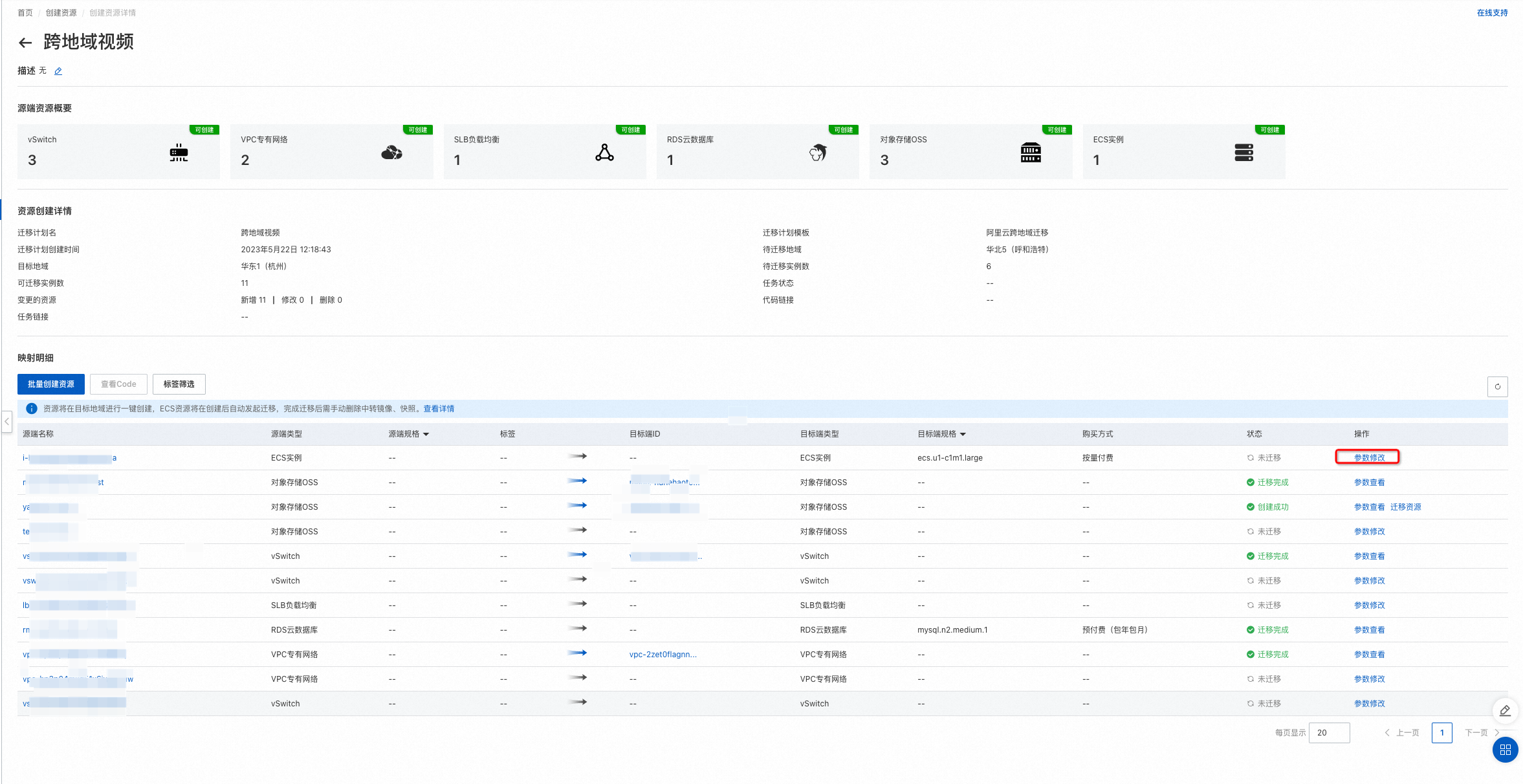Open 在线支持 link

[x=1492, y=13]
